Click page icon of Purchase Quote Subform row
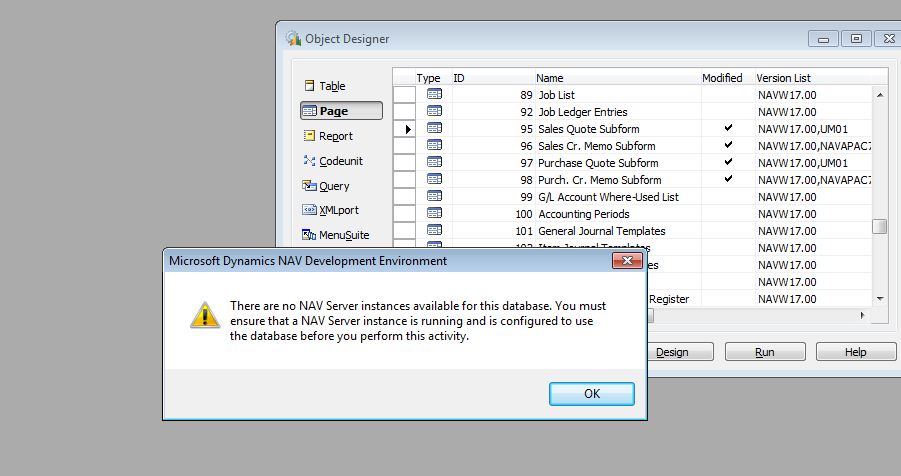The width and height of the screenshot is (901, 476). coord(434,162)
